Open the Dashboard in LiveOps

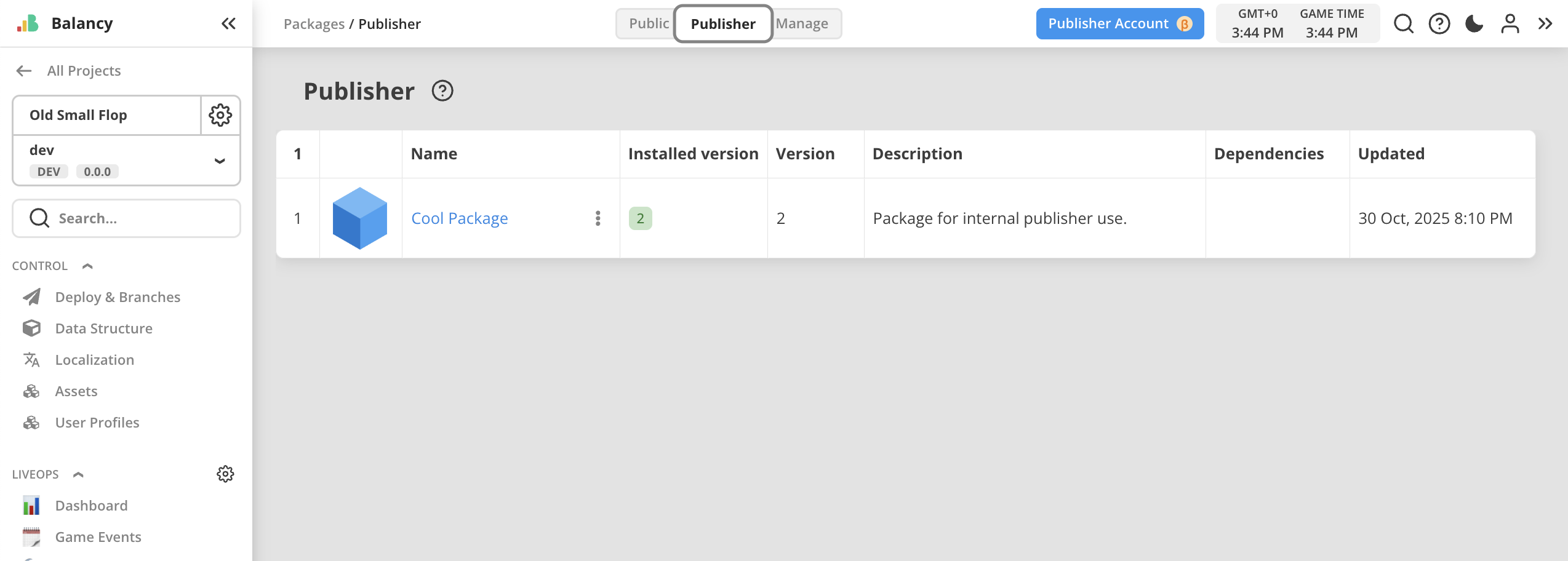point(91,505)
